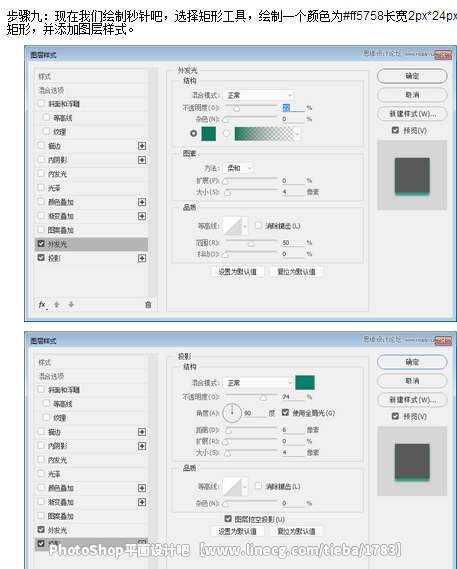
Task: Open contour dropdown arrow in Drop Shadow dialog
Action: coord(245,487)
